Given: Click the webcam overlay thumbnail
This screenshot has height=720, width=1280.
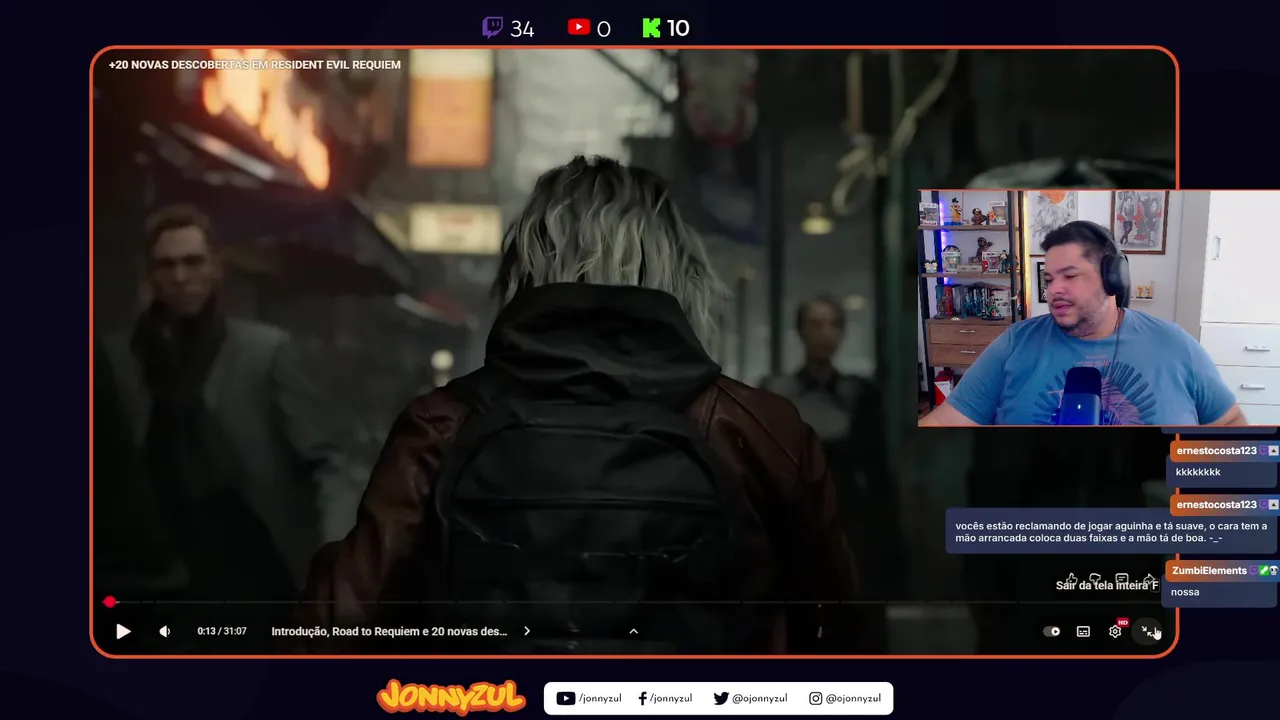Looking at the screenshot, I should pyautogui.click(x=1099, y=308).
